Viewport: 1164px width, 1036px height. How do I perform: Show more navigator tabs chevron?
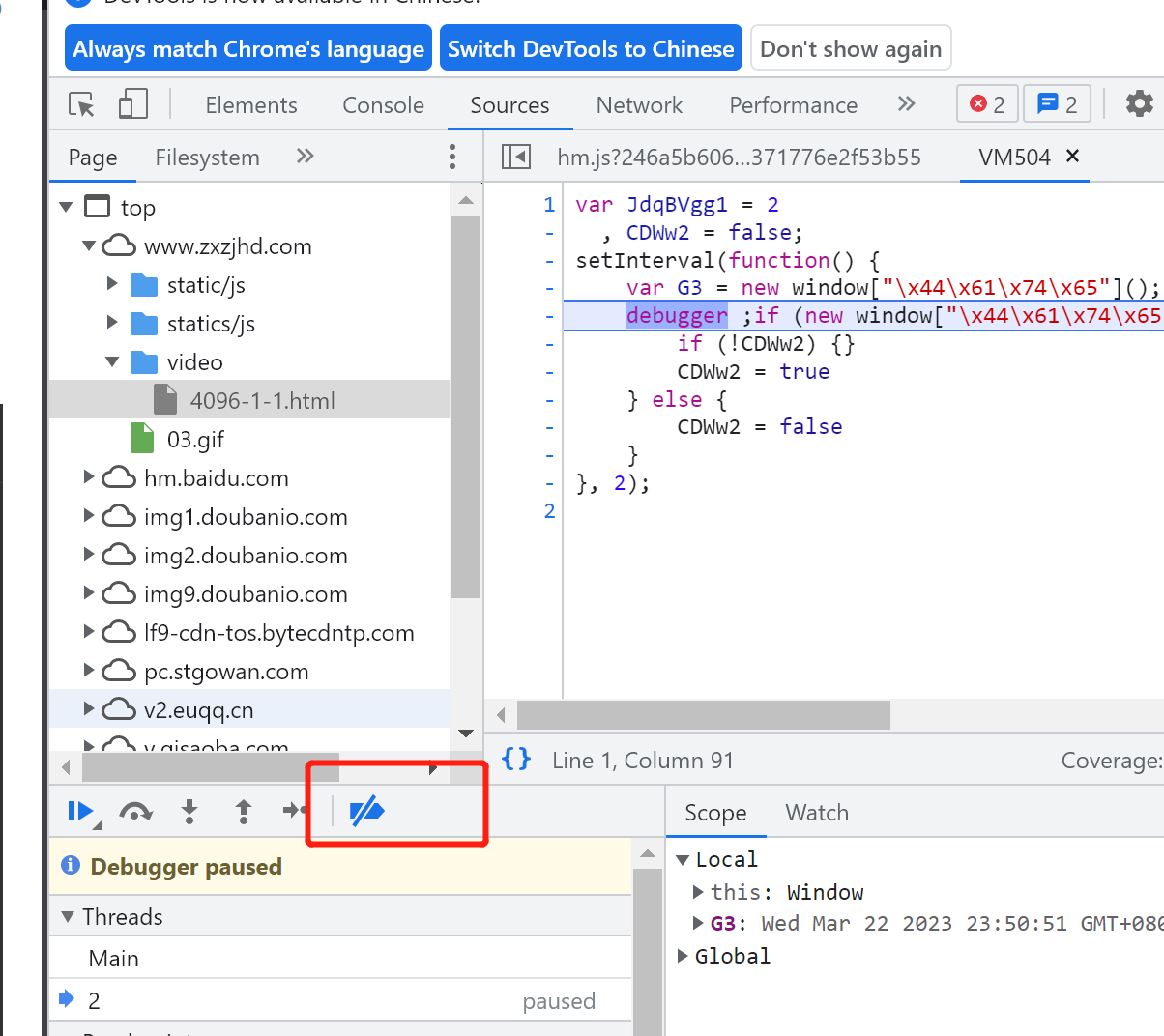[x=306, y=156]
